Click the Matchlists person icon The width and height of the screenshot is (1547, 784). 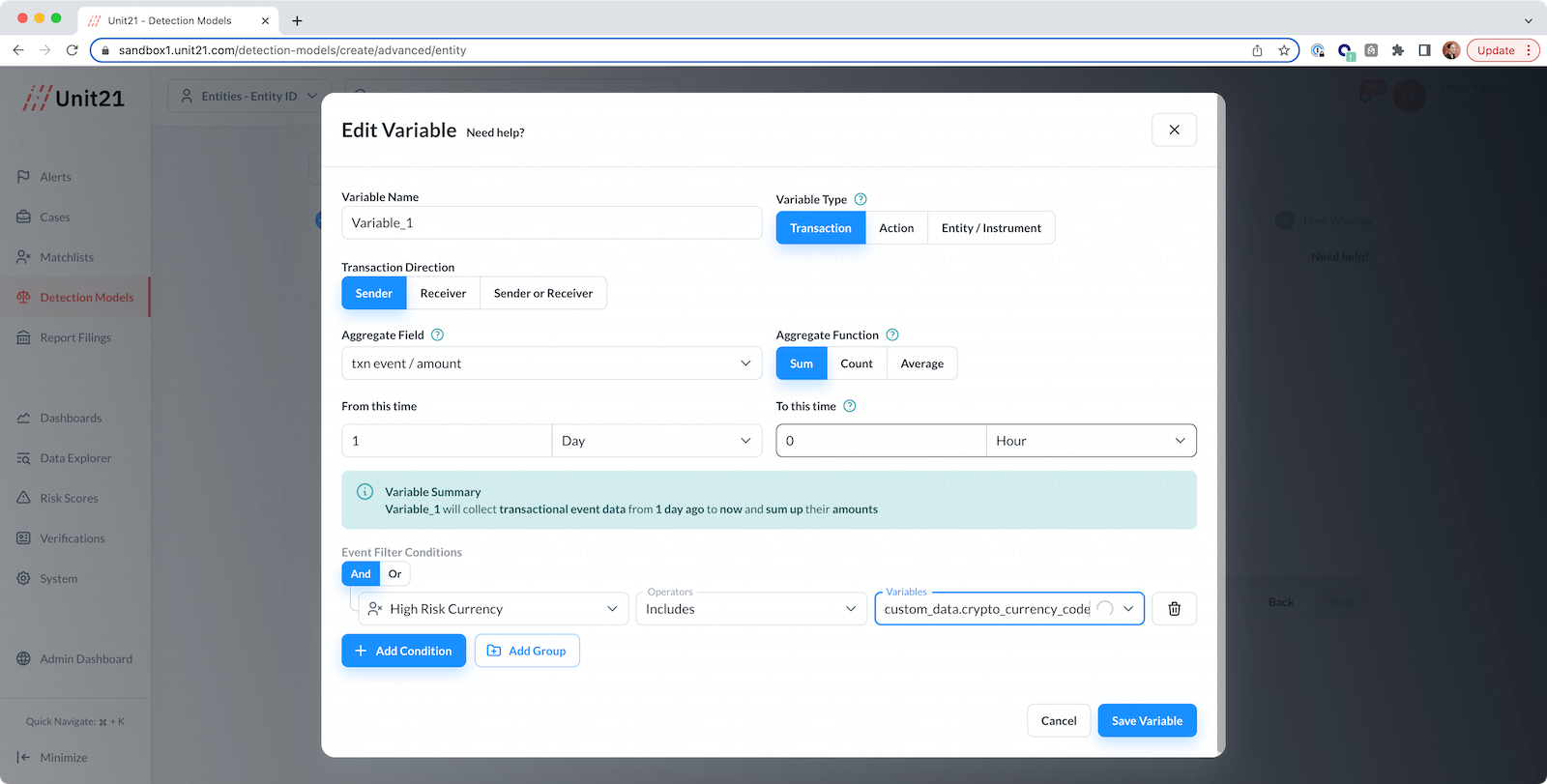[x=23, y=257]
